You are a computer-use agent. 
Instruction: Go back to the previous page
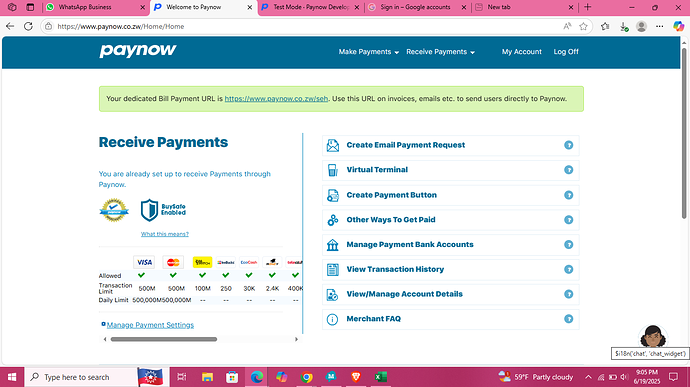click(10, 26)
